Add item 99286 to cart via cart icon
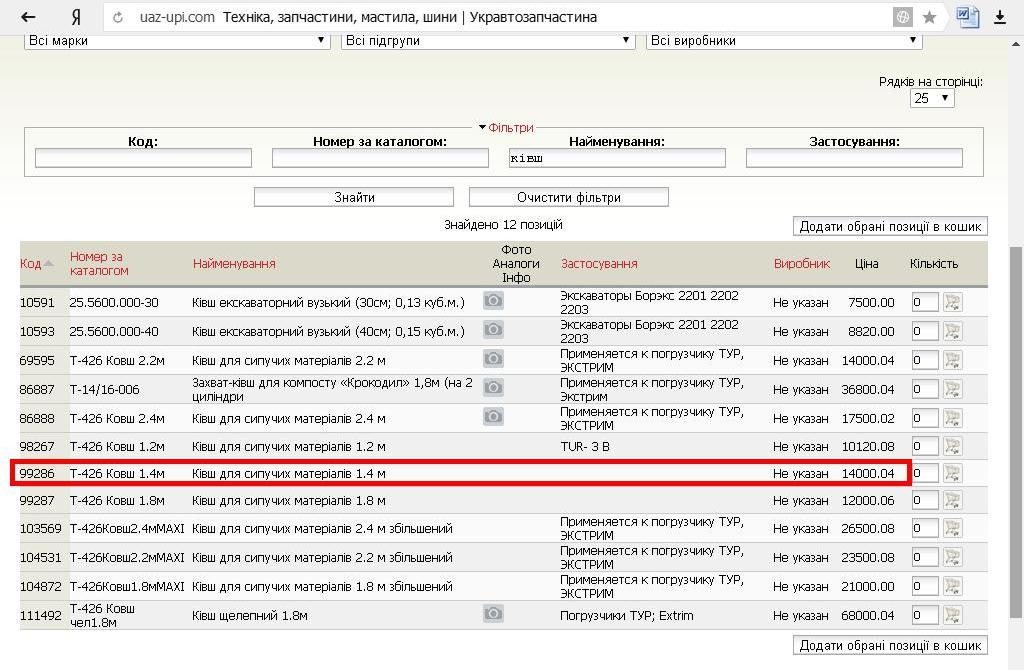Screen dimensions: 1024x670 click(951, 473)
